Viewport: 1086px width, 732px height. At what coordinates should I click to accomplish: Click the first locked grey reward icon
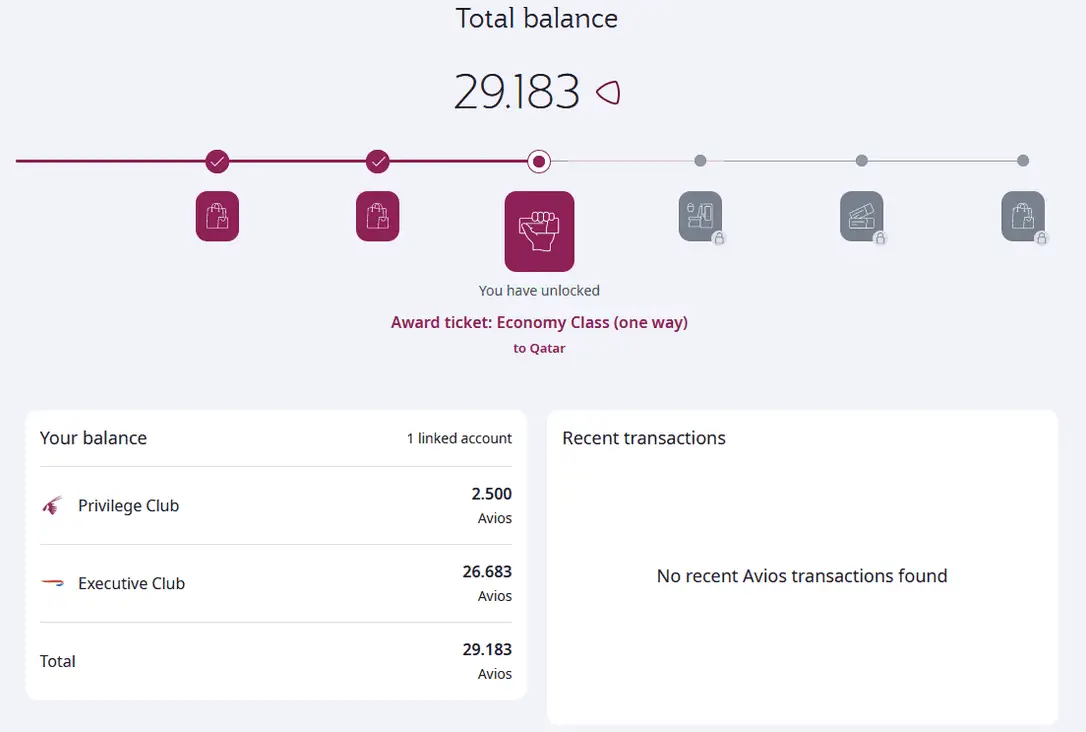point(700,216)
